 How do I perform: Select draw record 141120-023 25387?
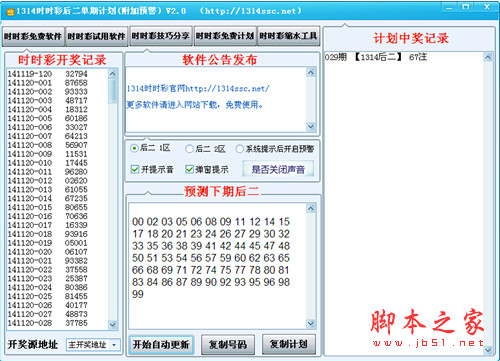(x=48, y=279)
